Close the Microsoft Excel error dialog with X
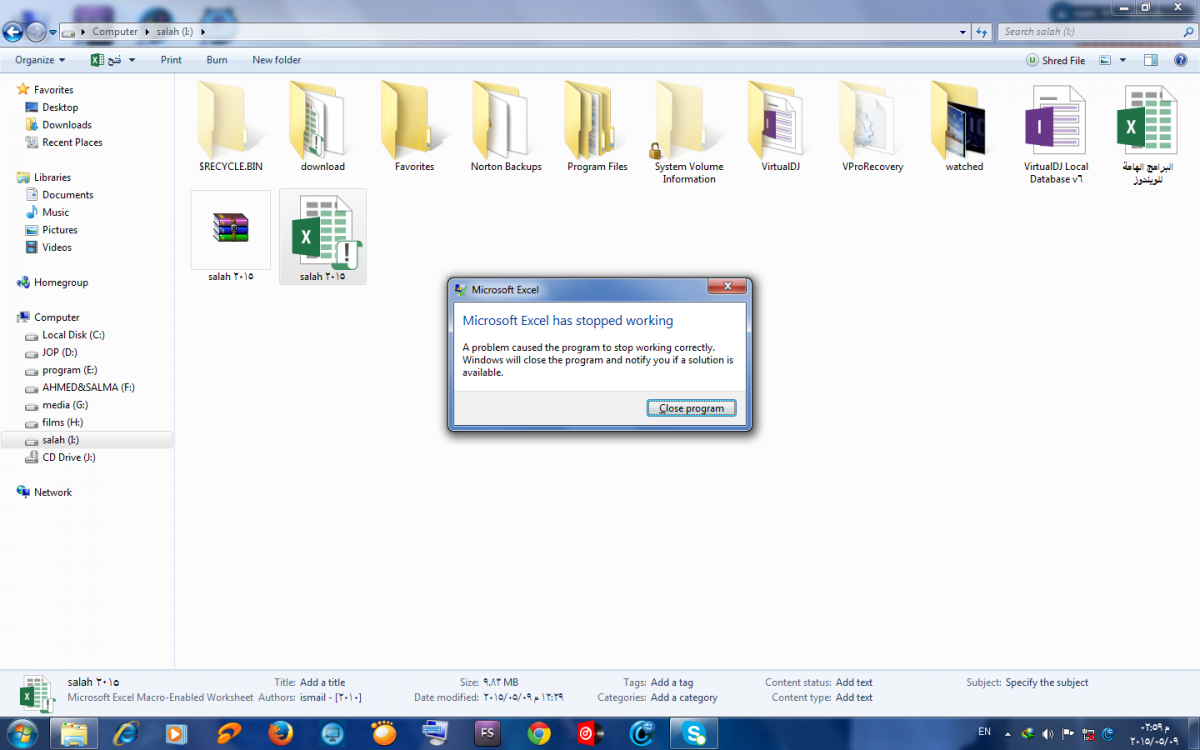 pos(727,287)
